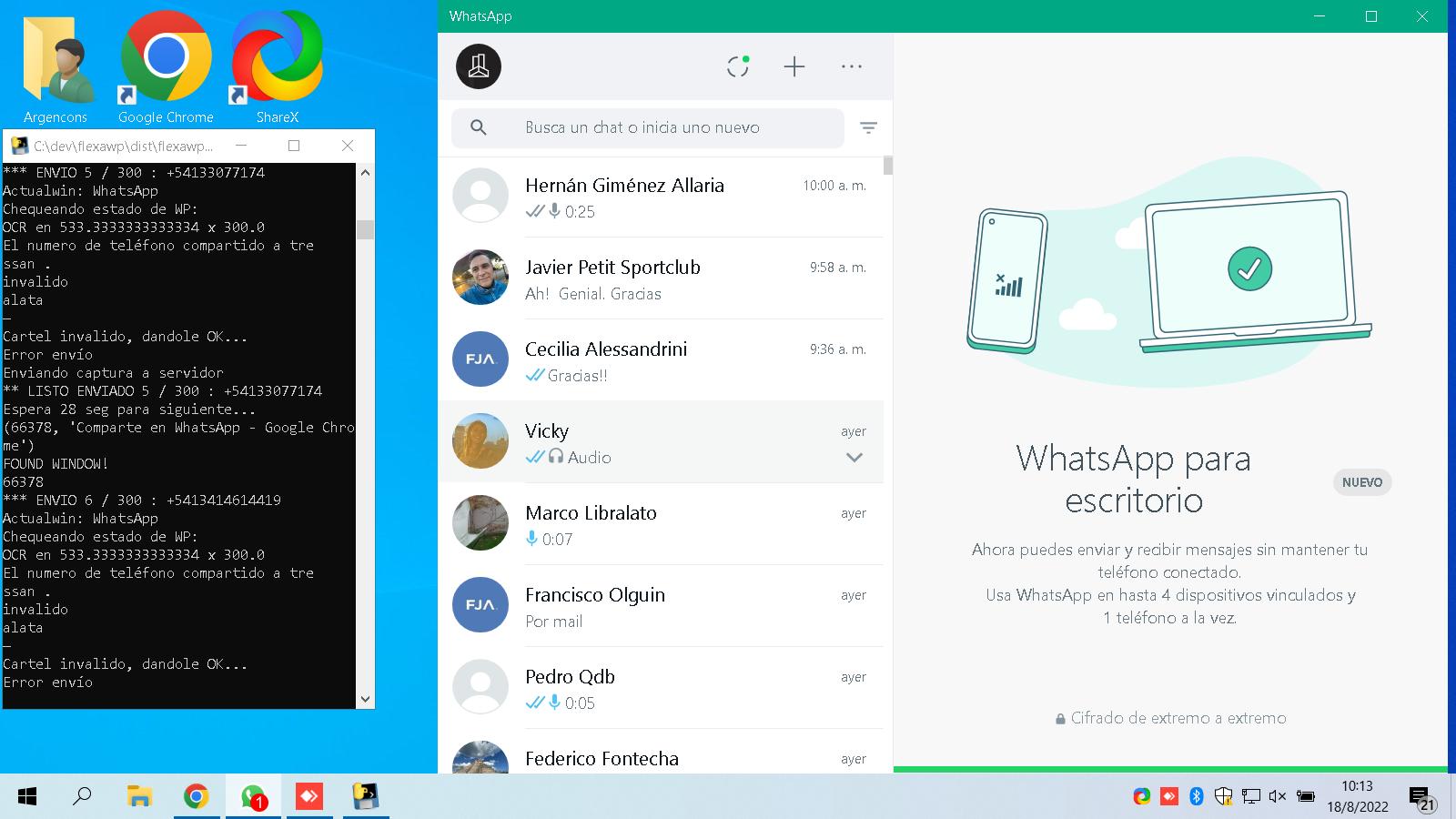Select the Google Chrome desktop shortcut
Screen dimensions: 1456x819
(166, 68)
